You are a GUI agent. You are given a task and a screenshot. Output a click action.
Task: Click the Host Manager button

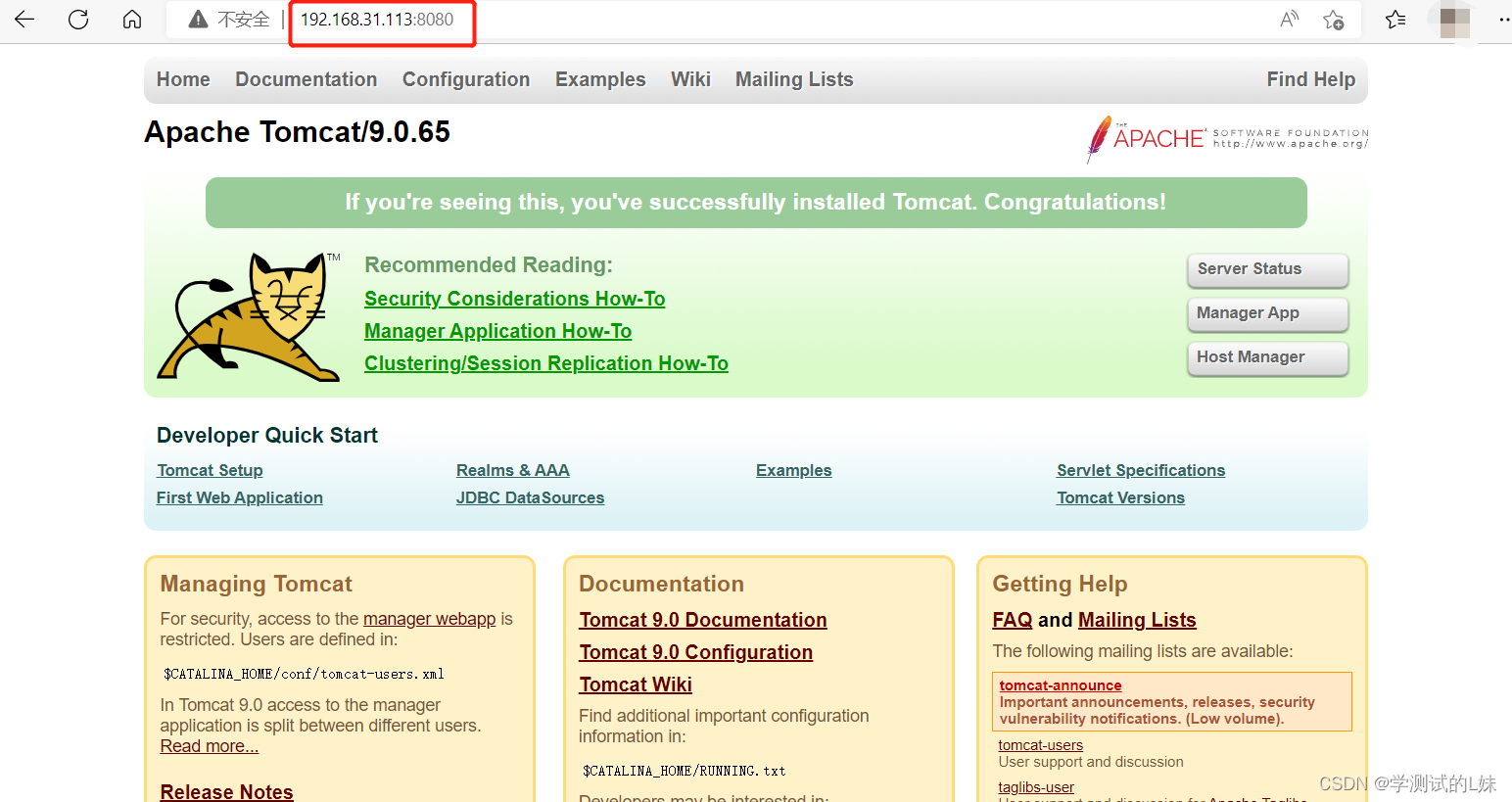pos(1267,357)
